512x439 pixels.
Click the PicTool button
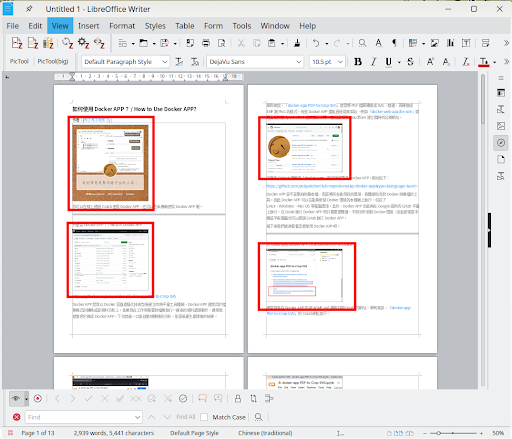click(x=19, y=61)
